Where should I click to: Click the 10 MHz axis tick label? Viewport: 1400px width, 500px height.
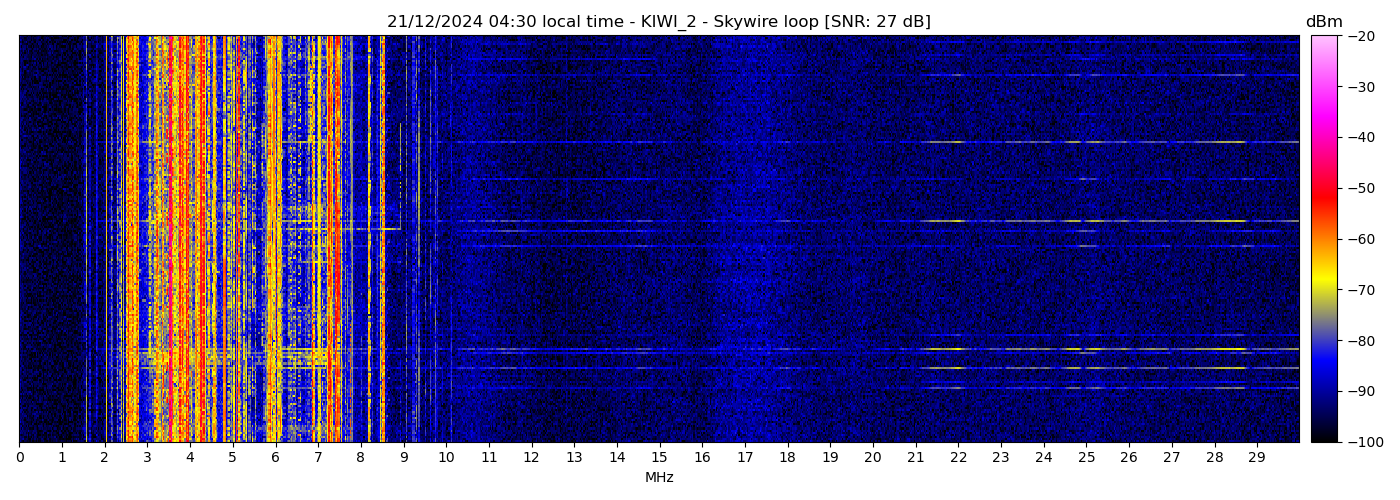(446, 458)
